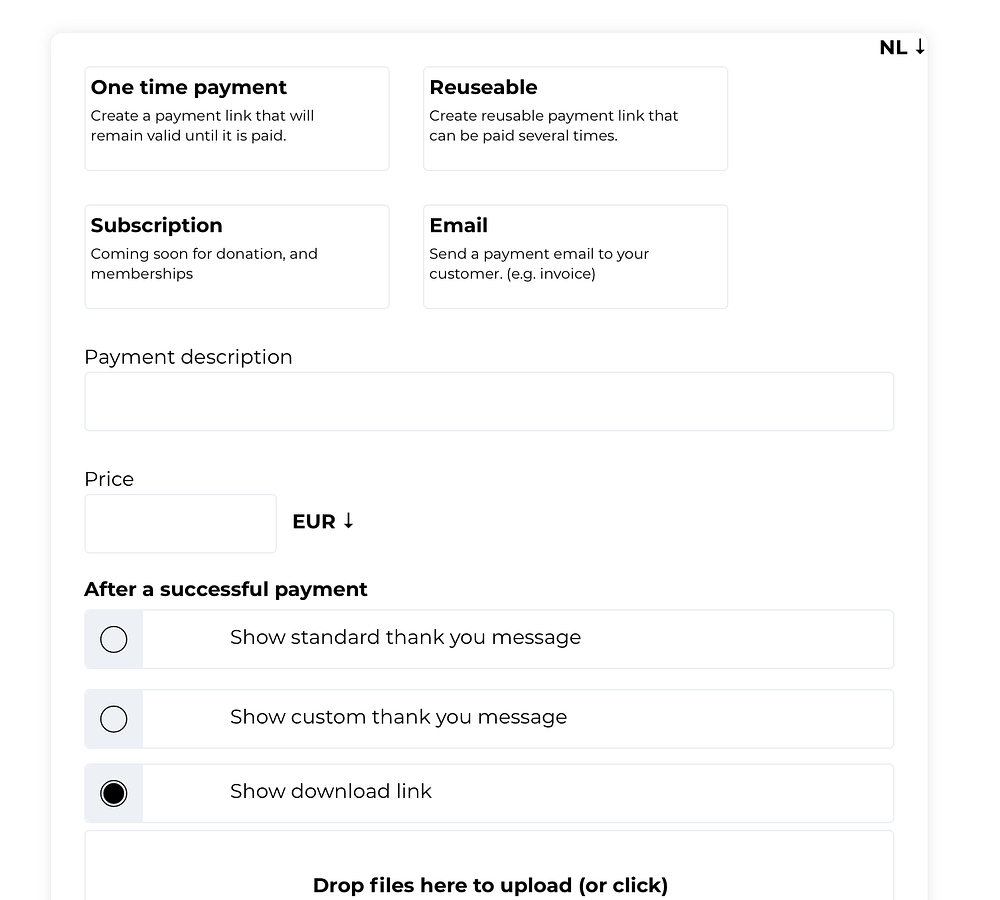Click the 'Show standard thank you message' label
This screenshot has width=1000, height=900.
[405, 638]
